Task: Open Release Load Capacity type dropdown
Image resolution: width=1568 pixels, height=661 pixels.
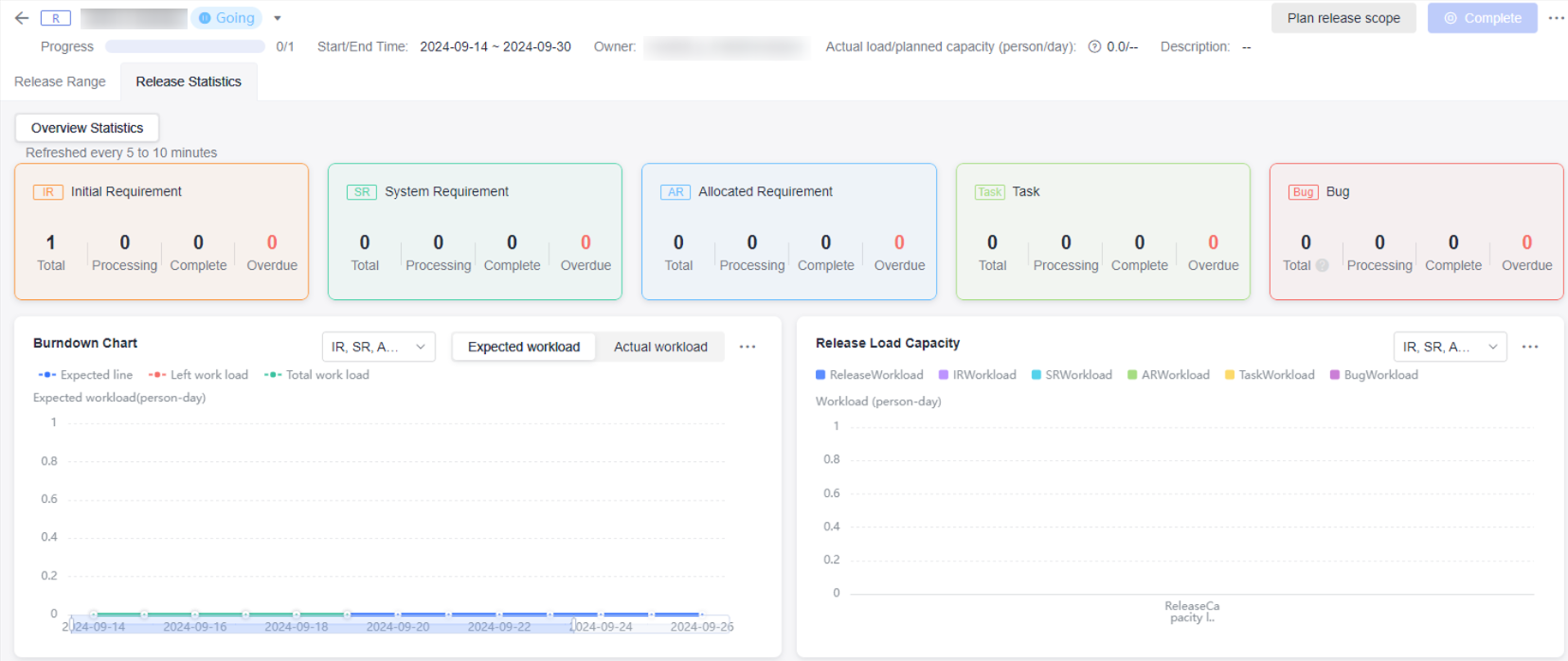Action: pos(1449,347)
